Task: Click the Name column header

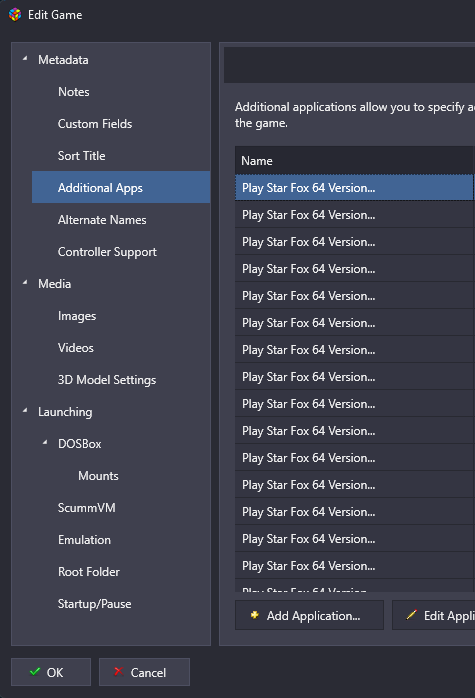Action: point(354,161)
